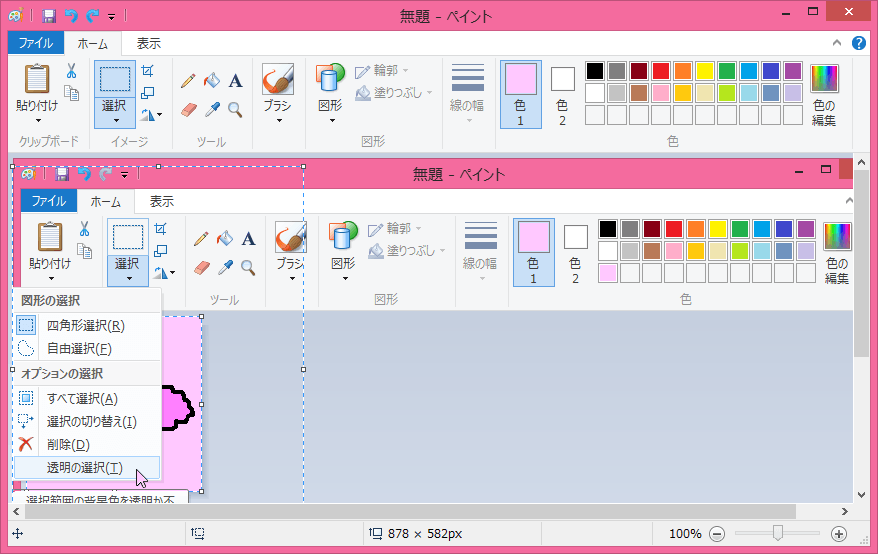This screenshot has height=554, width=878.
Task: Click the pale pink custom swatch in canvas image
Action: [608, 273]
